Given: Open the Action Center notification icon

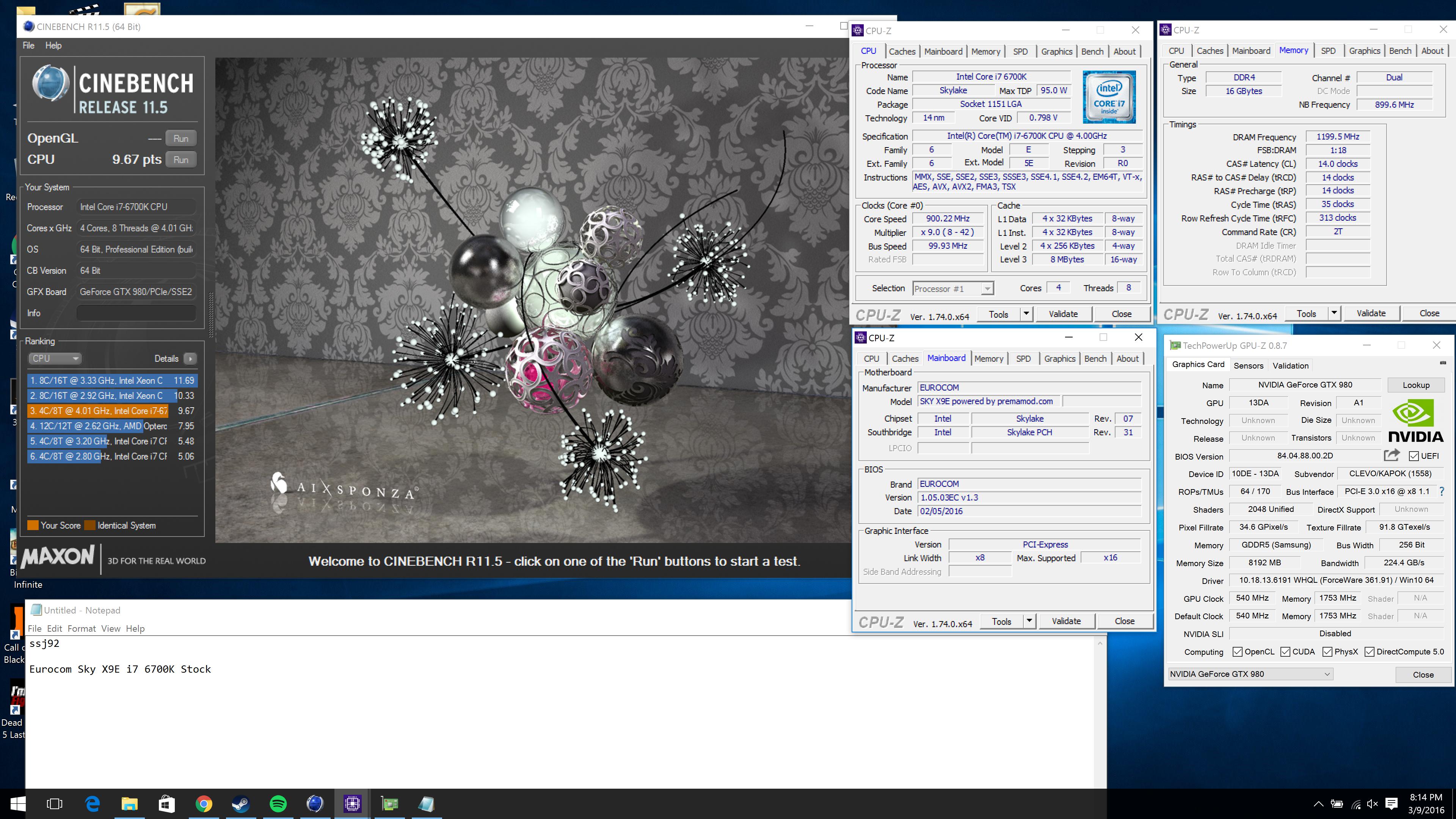Looking at the screenshot, I should pyautogui.click(x=1392, y=804).
